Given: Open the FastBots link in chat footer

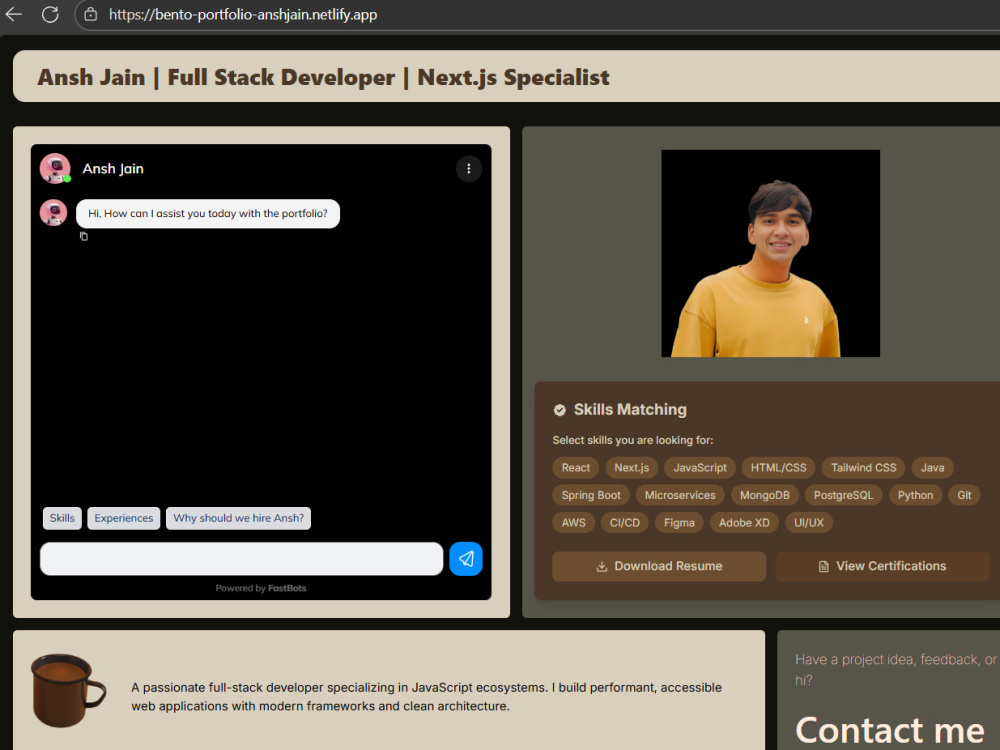Looking at the screenshot, I should 287,588.
